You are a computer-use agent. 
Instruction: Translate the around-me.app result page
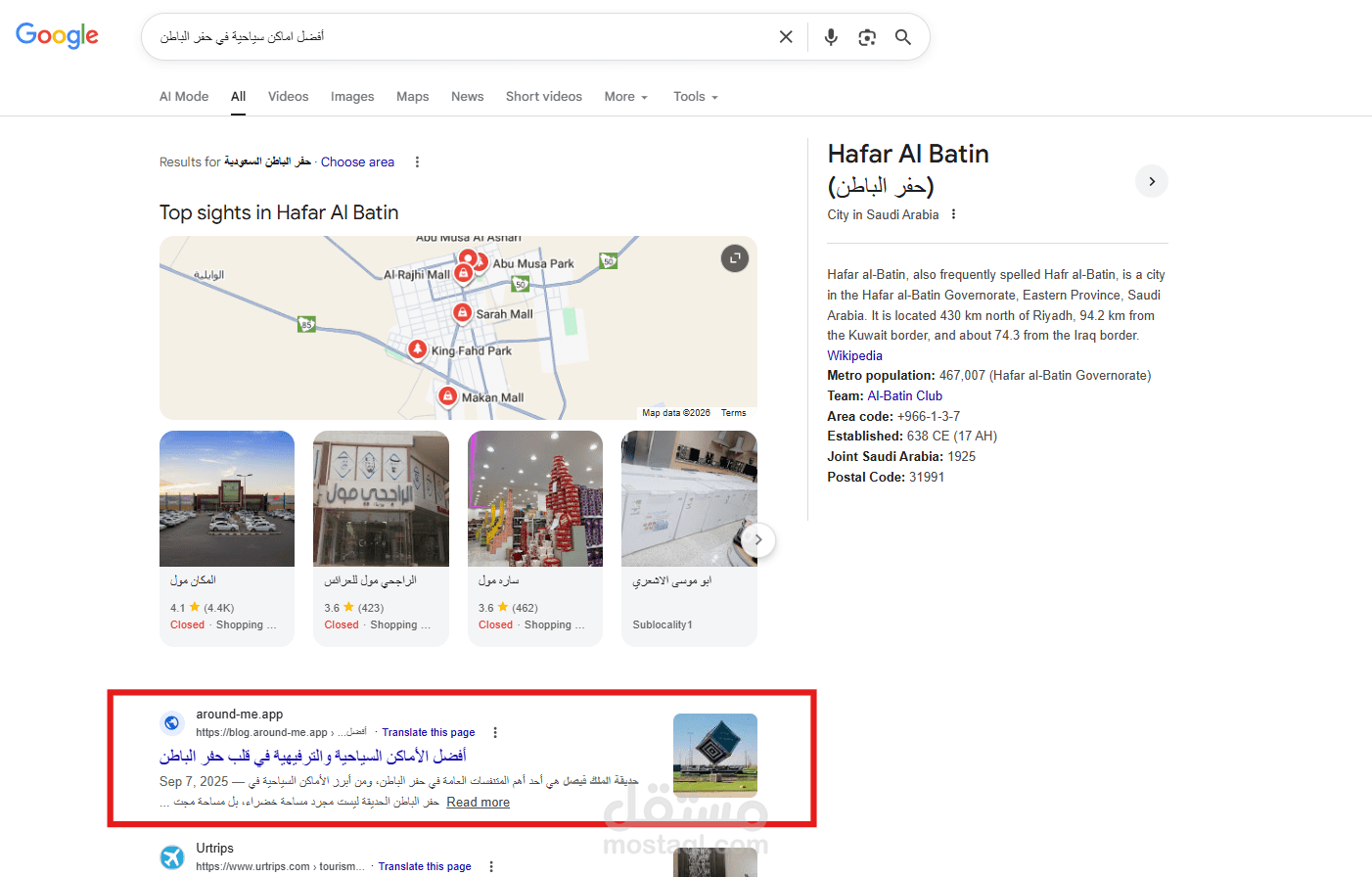pos(428,732)
